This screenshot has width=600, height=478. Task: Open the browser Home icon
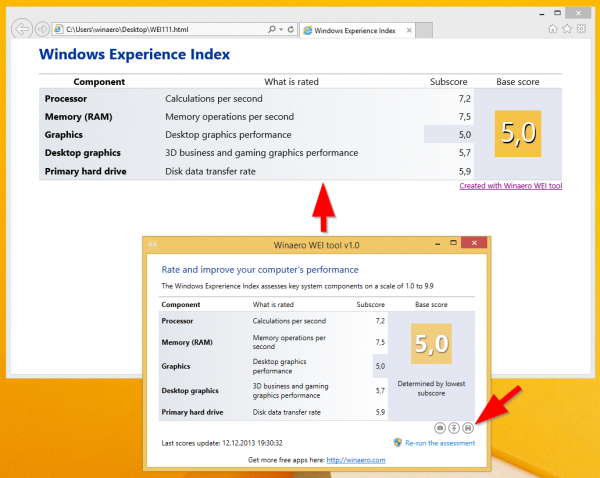click(553, 29)
